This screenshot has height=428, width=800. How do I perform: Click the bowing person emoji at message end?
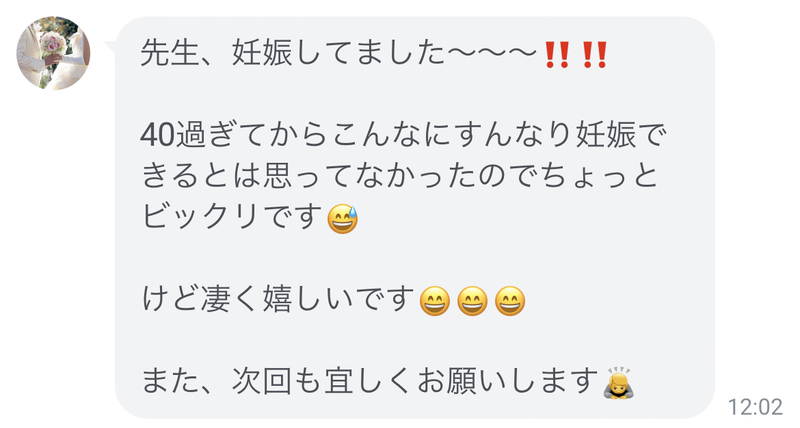pos(619,382)
